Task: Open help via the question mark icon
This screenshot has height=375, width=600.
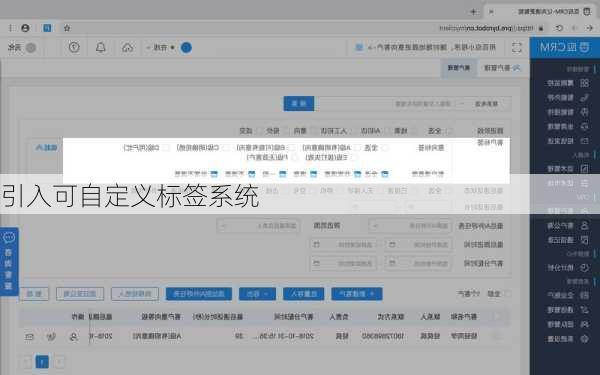Action: [74, 47]
